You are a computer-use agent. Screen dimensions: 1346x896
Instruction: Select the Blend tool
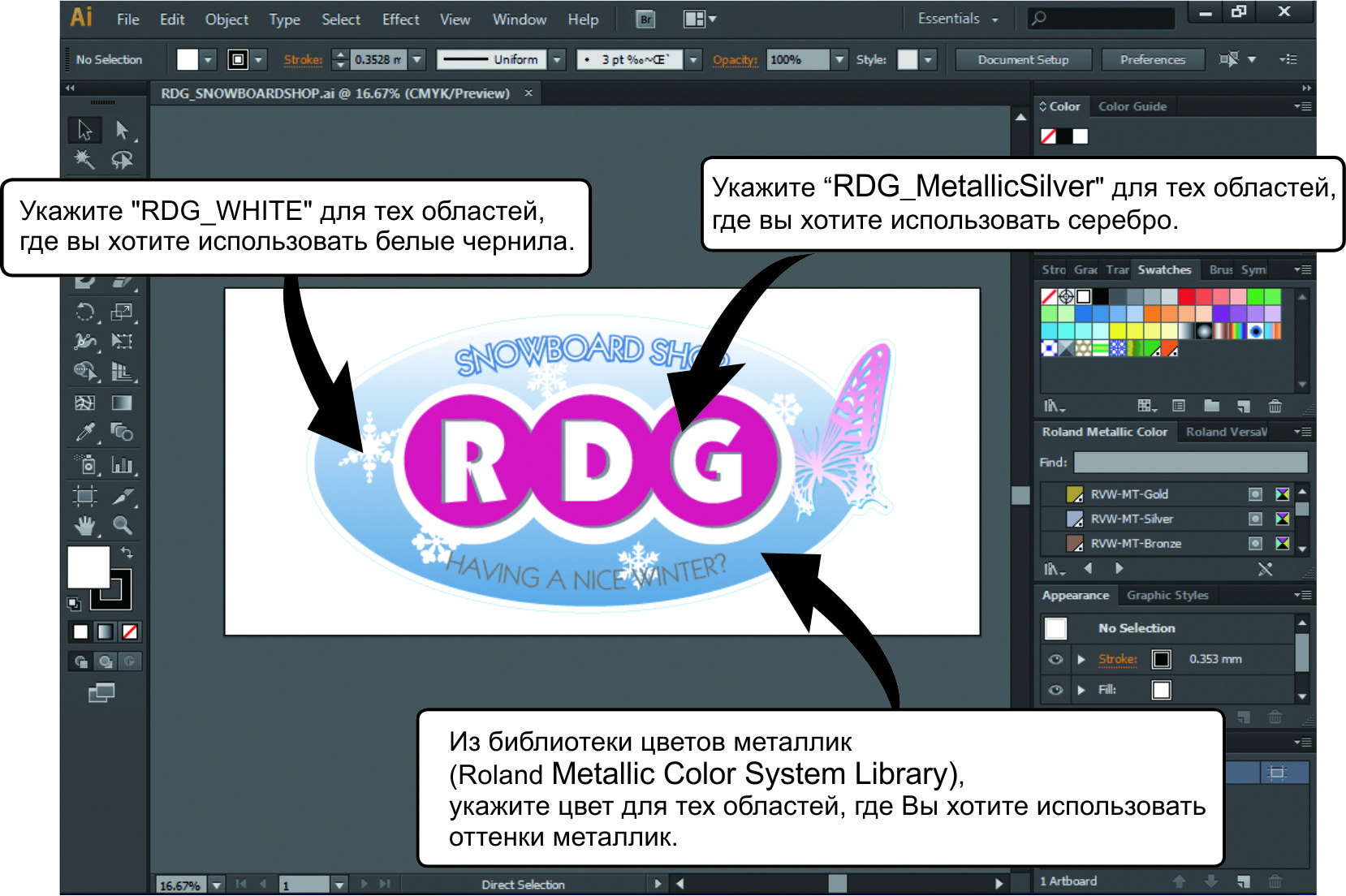coord(122,433)
